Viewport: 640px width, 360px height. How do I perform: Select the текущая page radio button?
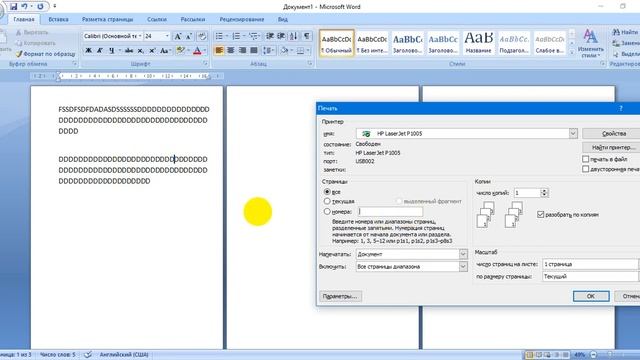[x=327, y=201]
